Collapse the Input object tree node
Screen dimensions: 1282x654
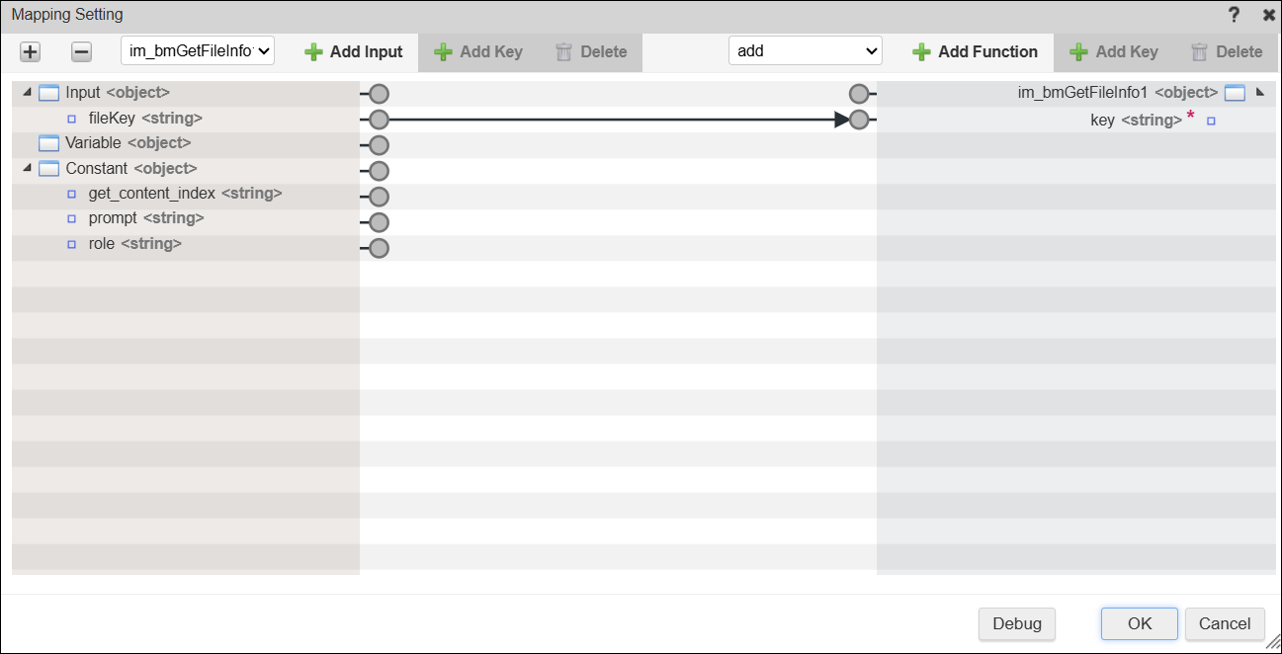pos(27,93)
